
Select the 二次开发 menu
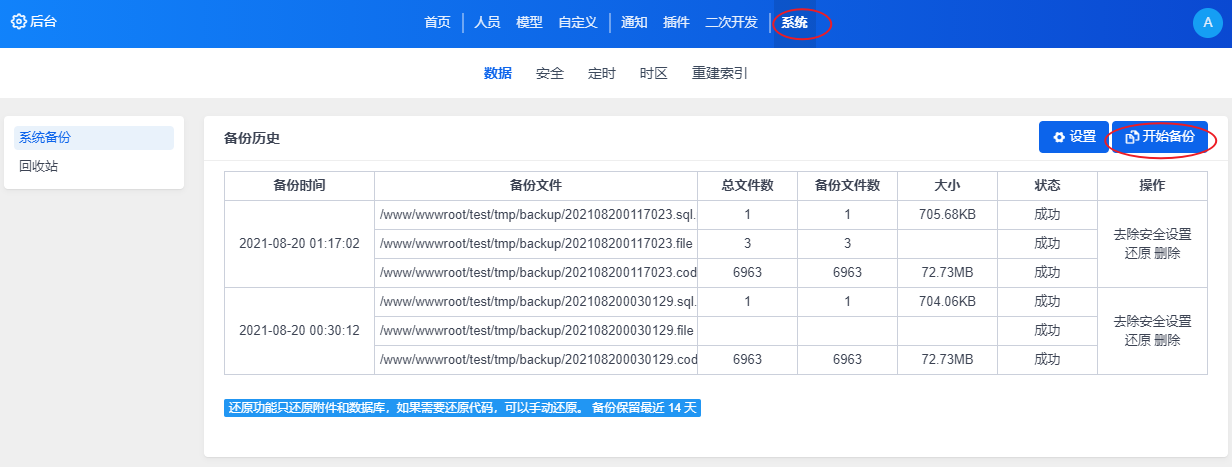(731, 22)
